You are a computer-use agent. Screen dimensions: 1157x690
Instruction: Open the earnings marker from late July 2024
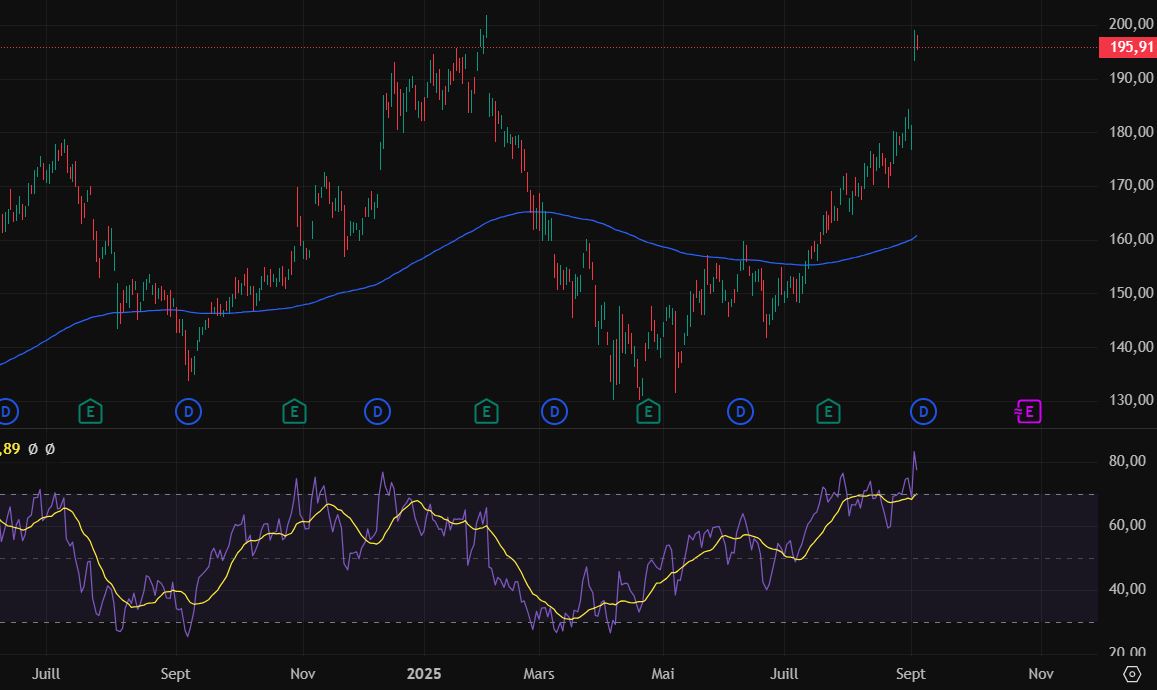[x=91, y=410]
